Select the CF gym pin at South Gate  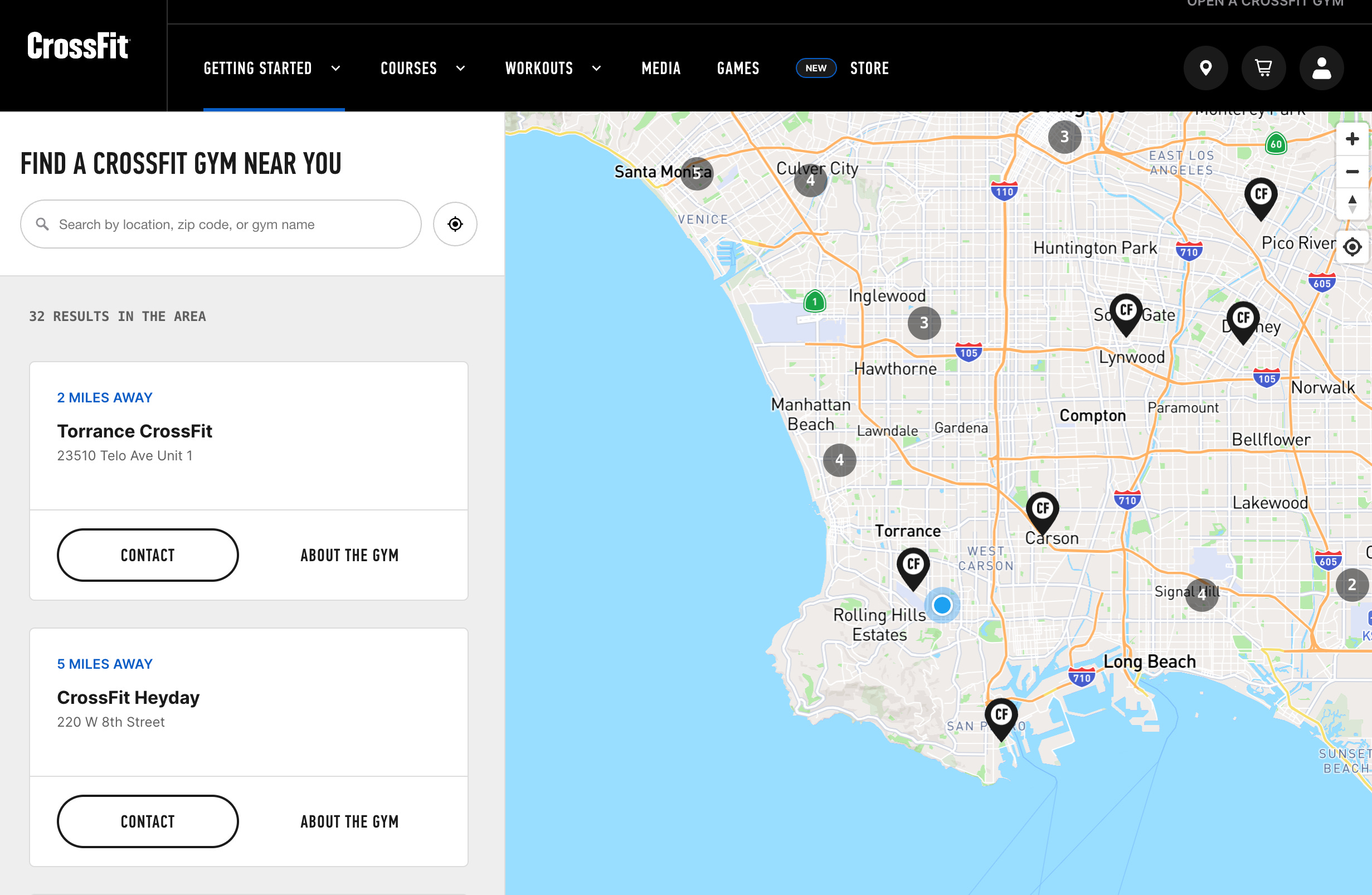coord(1126,314)
